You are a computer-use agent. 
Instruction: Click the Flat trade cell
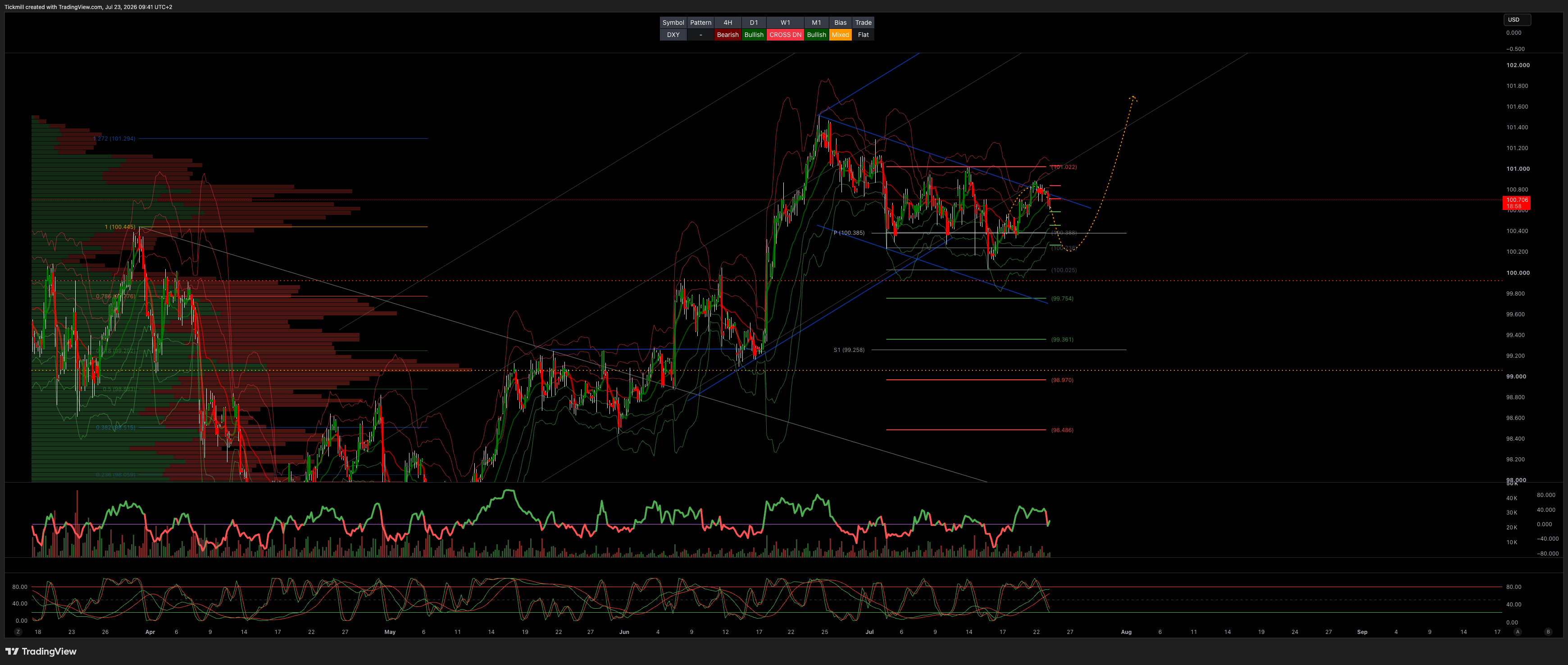tap(863, 35)
